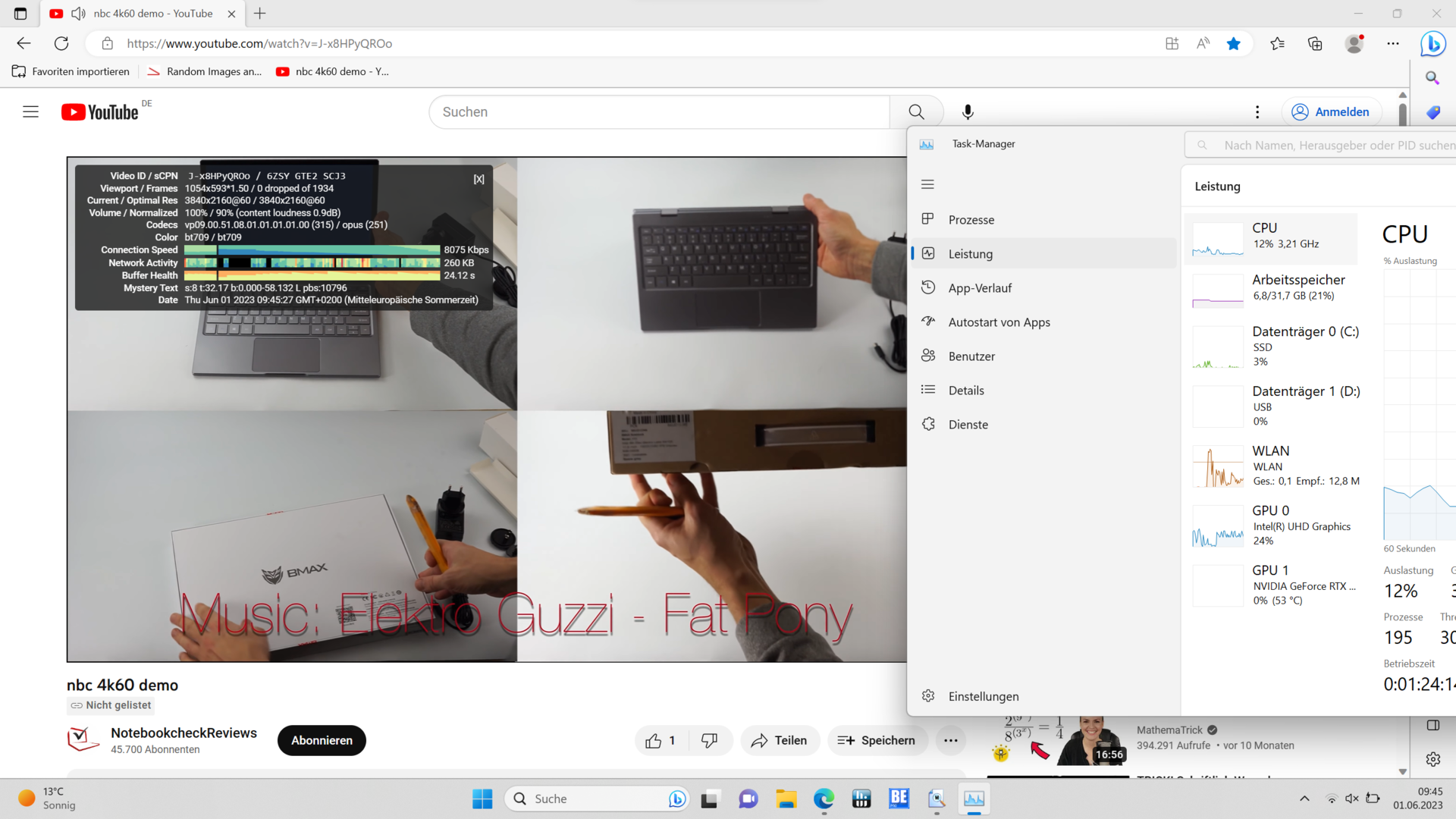Open the NotebookcheckReviews channel link
This screenshot has width=1456, height=819.
point(184,733)
